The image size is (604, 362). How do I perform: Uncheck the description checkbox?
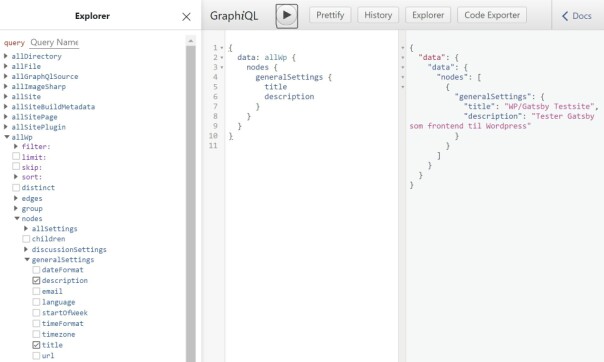coord(36,280)
